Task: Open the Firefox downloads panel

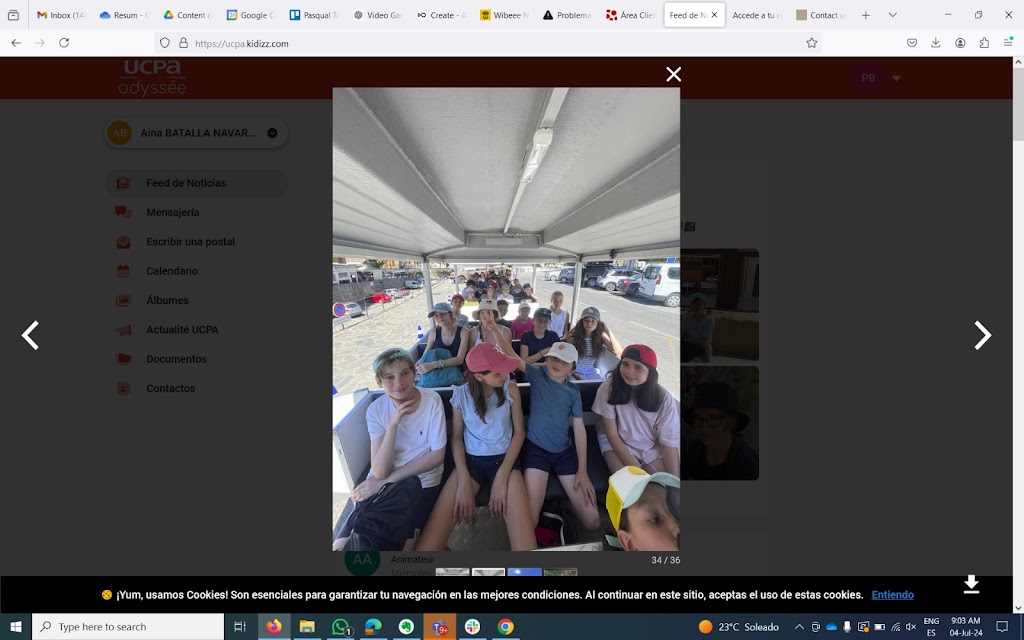Action: click(x=936, y=43)
